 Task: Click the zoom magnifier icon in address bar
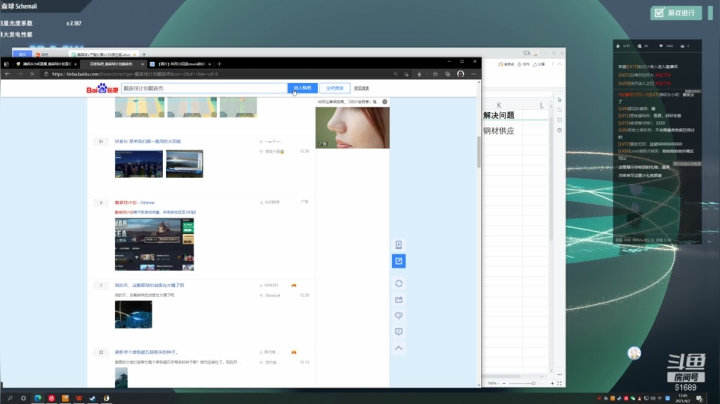point(395,74)
